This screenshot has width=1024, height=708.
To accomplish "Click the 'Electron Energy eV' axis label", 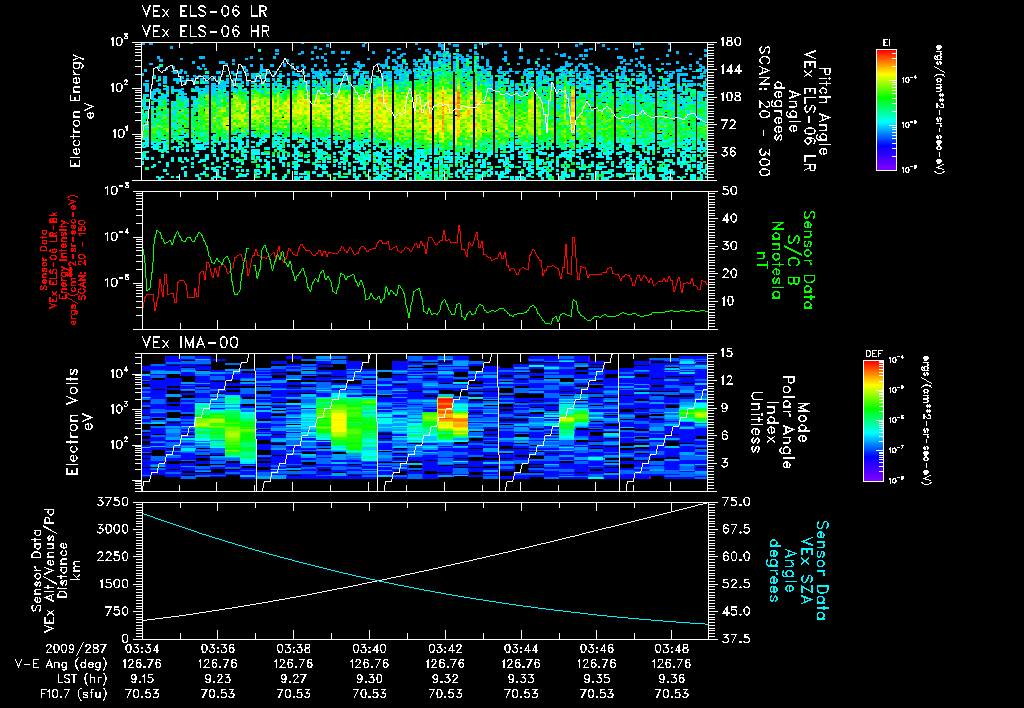I will (x=80, y=111).
